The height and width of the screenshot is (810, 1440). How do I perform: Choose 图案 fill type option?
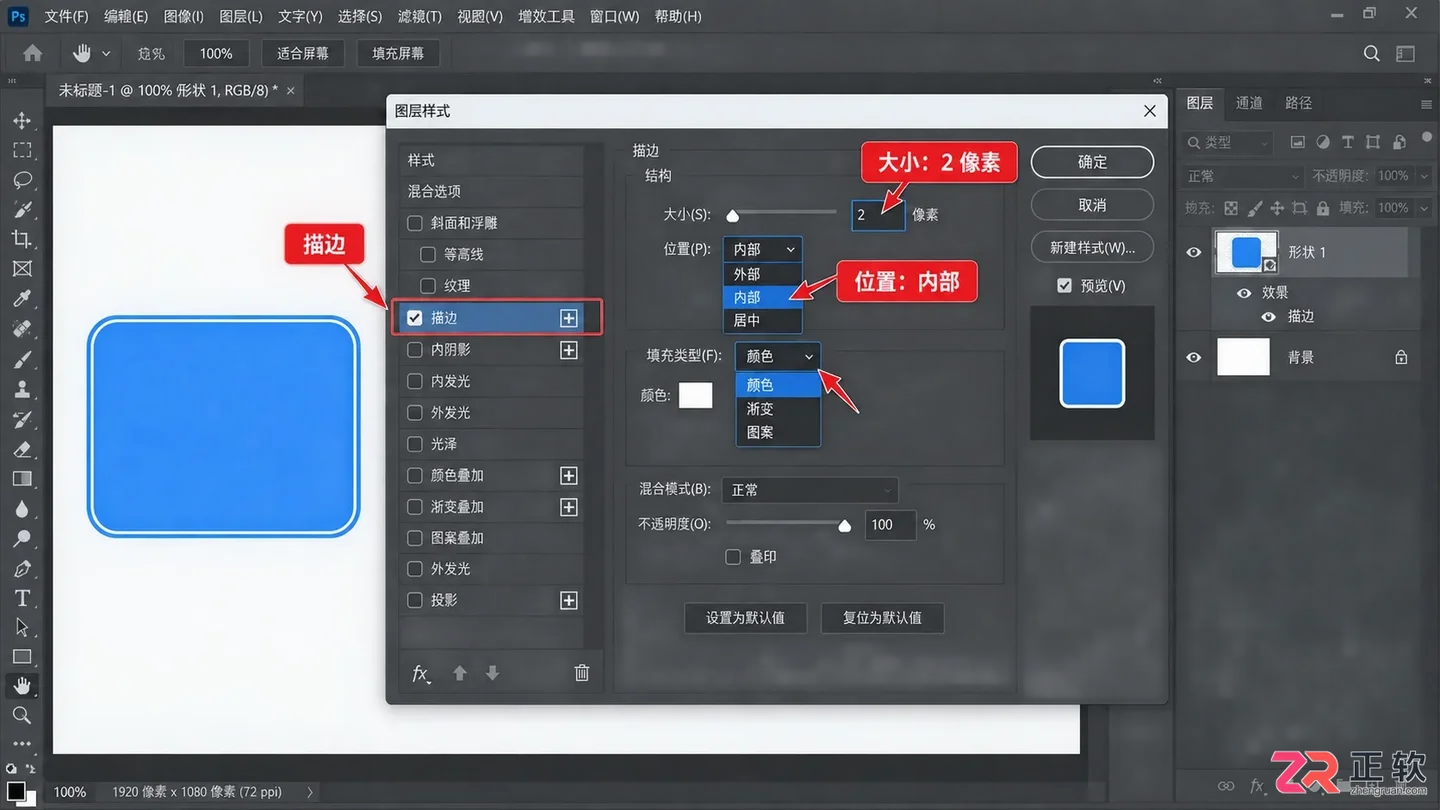click(778, 433)
